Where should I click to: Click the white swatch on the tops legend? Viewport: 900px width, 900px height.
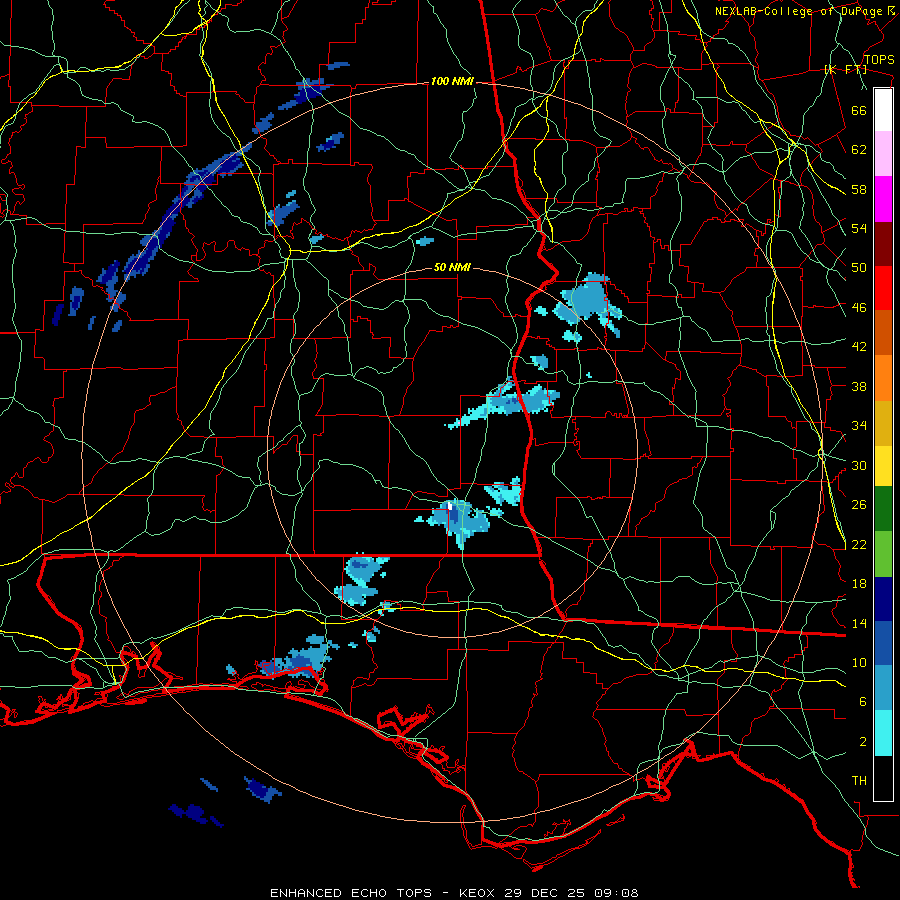(x=883, y=110)
